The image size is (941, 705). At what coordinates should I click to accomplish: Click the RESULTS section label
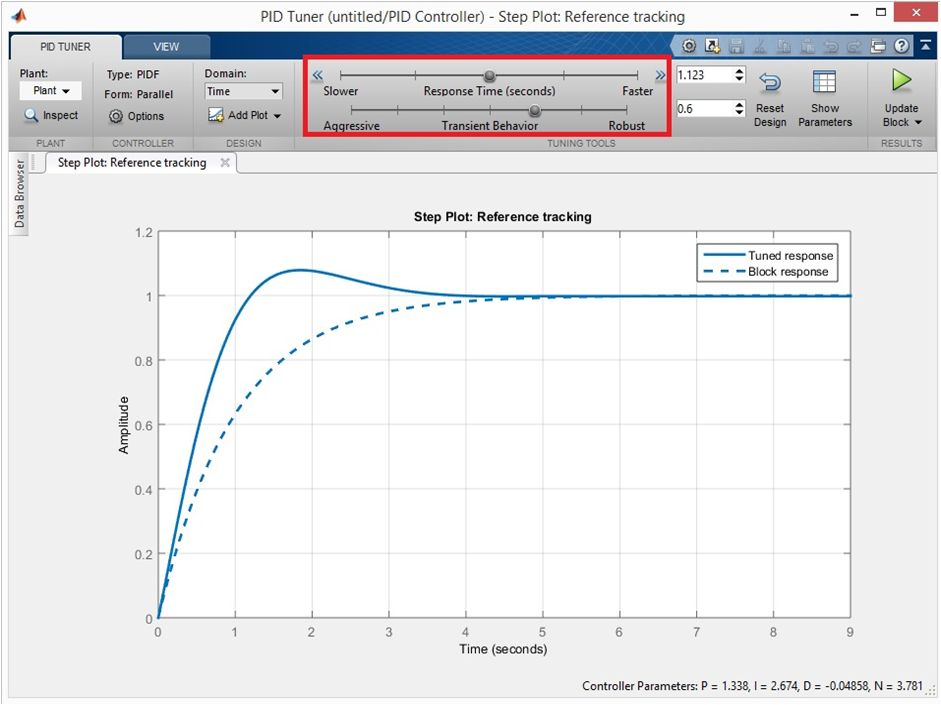tap(901, 143)
